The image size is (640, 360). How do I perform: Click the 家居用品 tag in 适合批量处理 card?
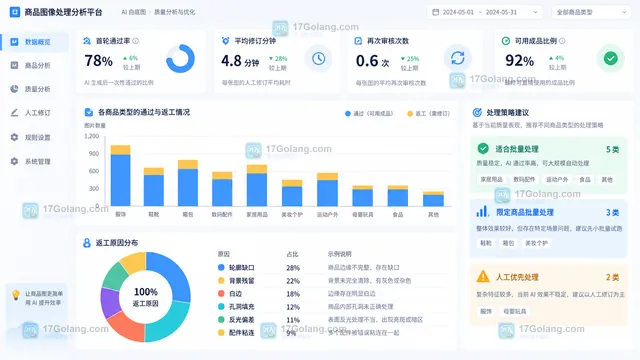coord(491,179)
